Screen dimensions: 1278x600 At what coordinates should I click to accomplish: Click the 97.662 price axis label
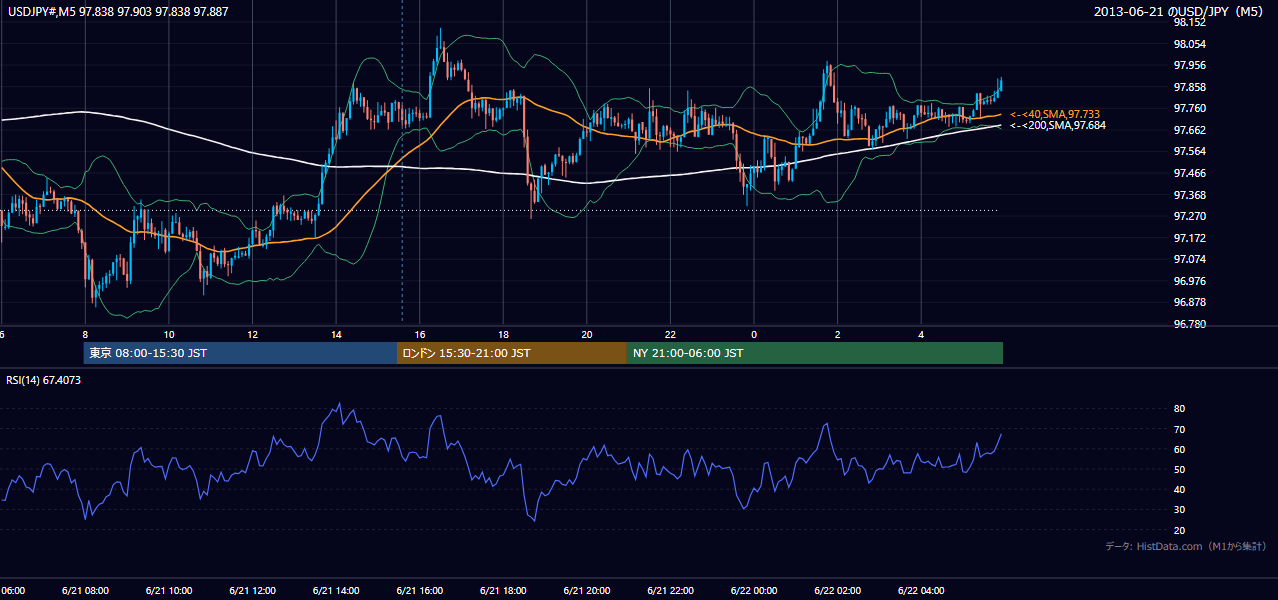[1190, 130]
